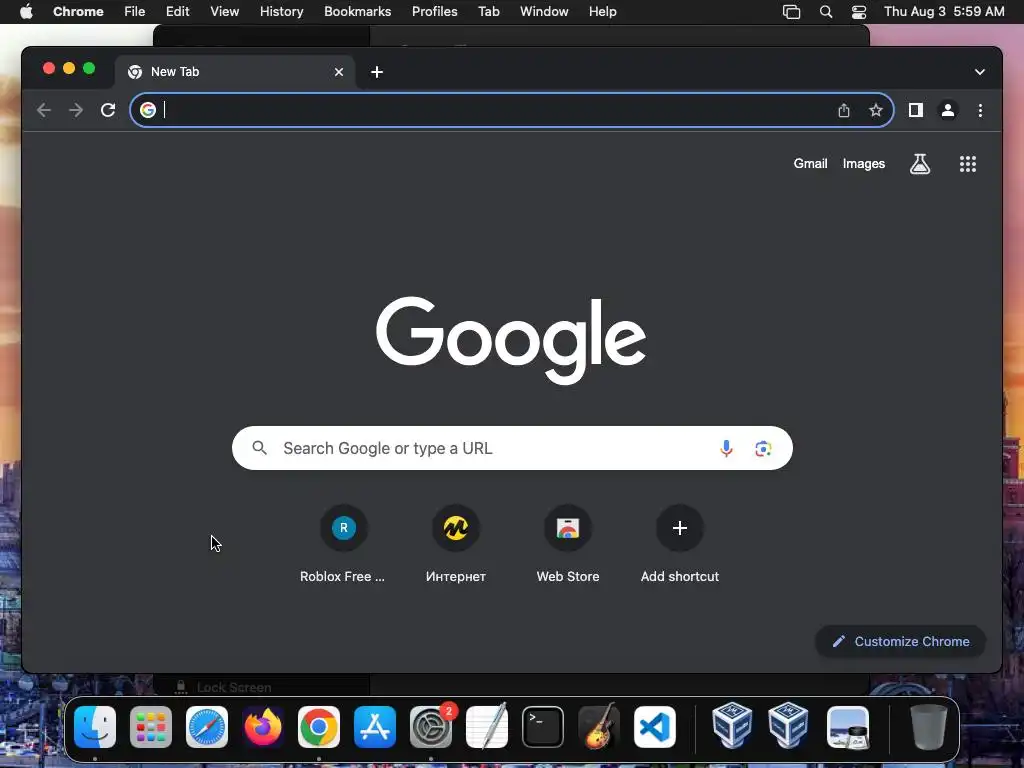Open the View menu
Image resolution: width=1024 pixels, height=768 pixels.
coord(224,12)
